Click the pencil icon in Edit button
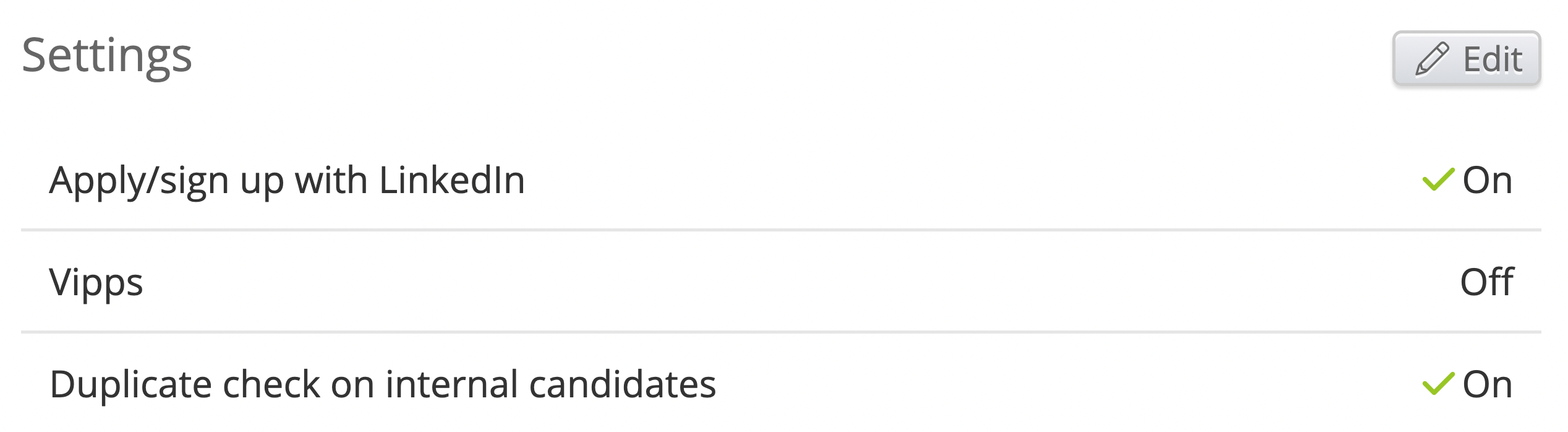 (1432, 59)
